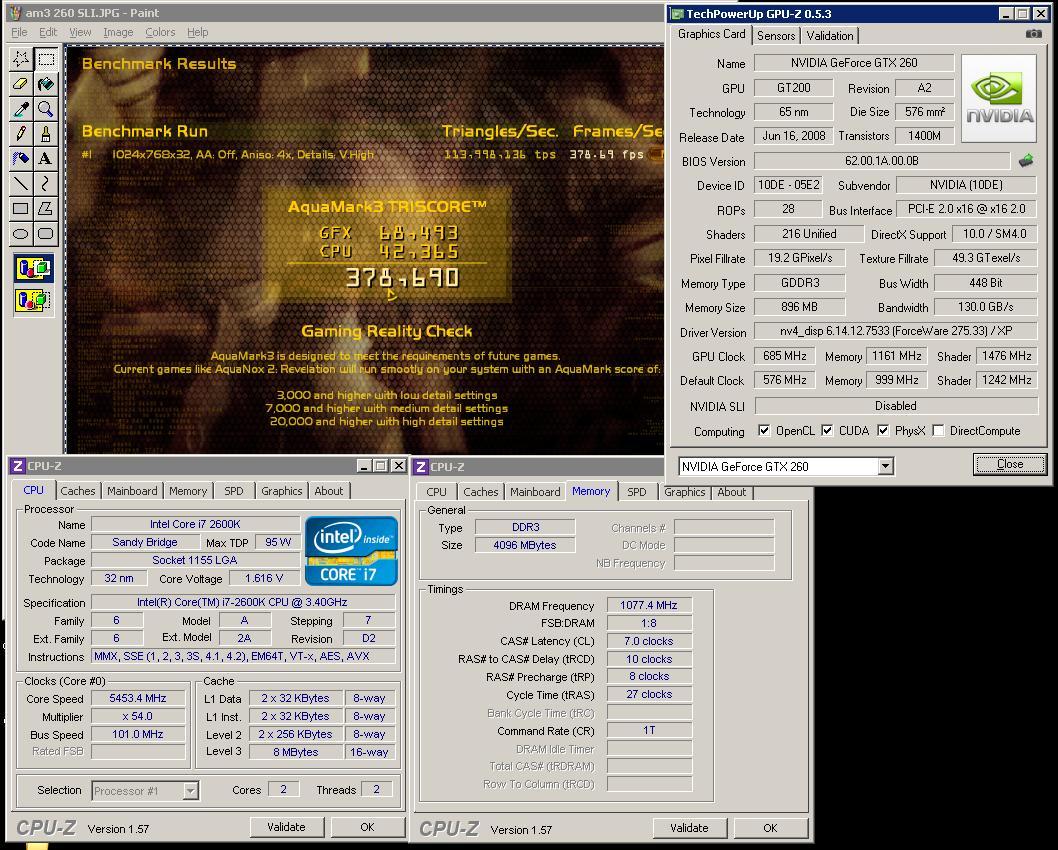Click OK in the left CPU-Z window

pos(367,827)
